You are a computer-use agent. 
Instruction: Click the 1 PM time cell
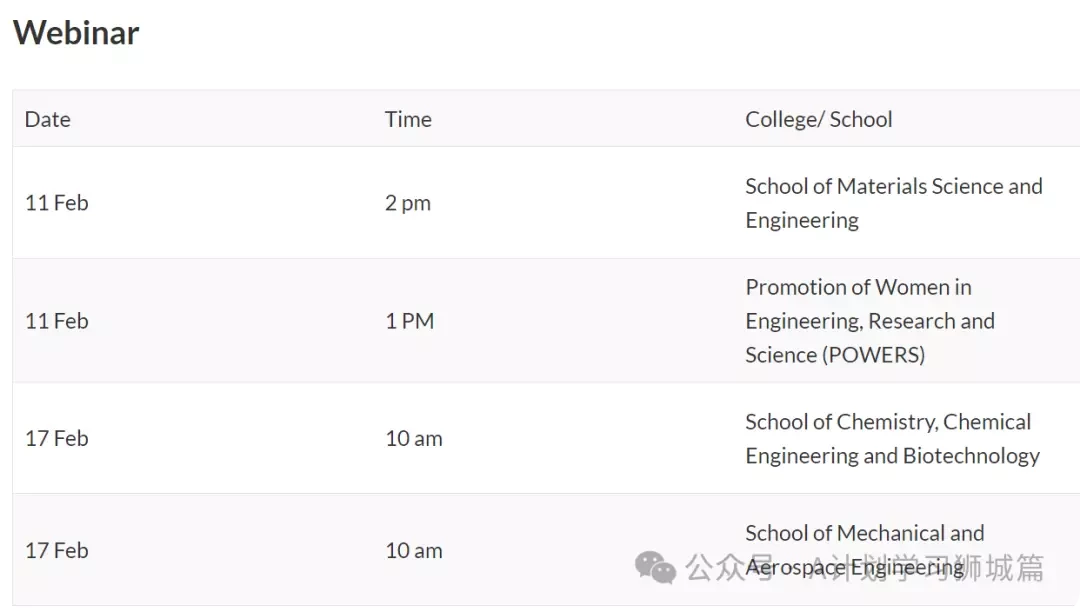coord(410,321)
